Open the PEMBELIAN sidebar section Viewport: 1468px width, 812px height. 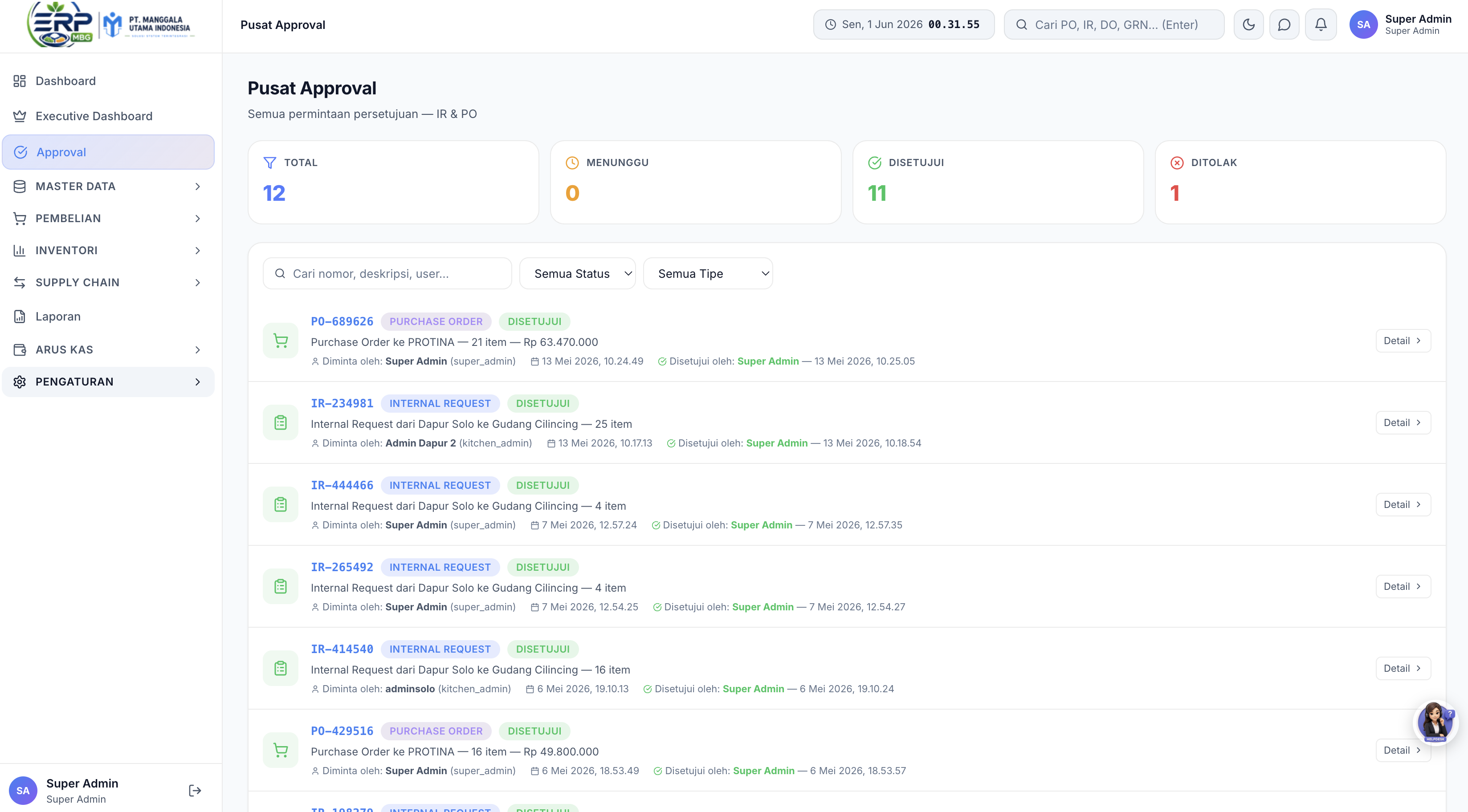click(x=108, y=219)
